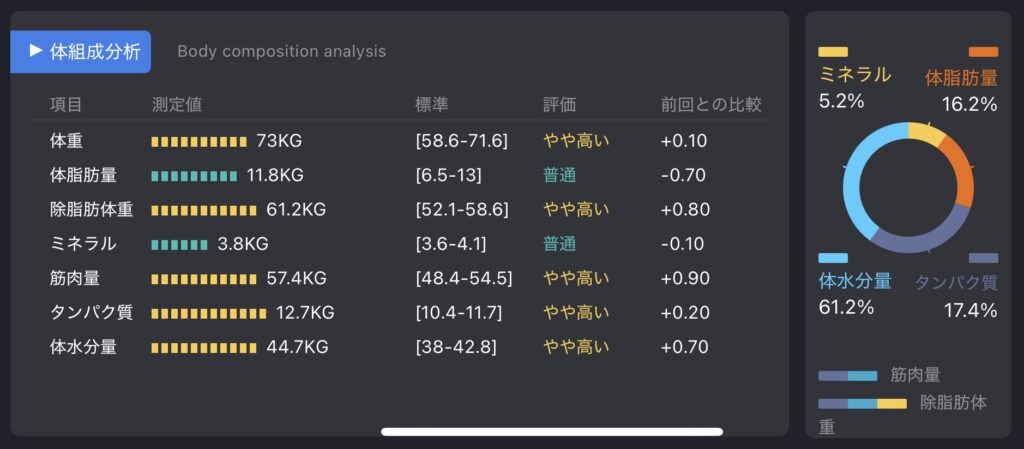This screenshot has height=449, width=1024.
Task: Open the 体組成分析 section tab
Action: pyautogui.click(x=80, y=52)
